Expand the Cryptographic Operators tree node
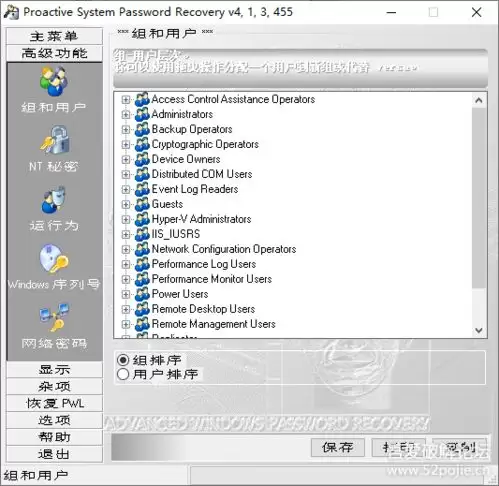The width and height of the screenshot is (499, 486). coord(126,144)
